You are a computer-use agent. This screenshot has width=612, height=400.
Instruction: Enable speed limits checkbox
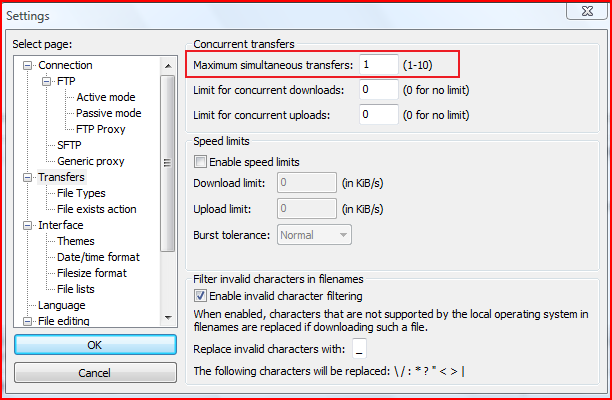(x=200, y=162)
